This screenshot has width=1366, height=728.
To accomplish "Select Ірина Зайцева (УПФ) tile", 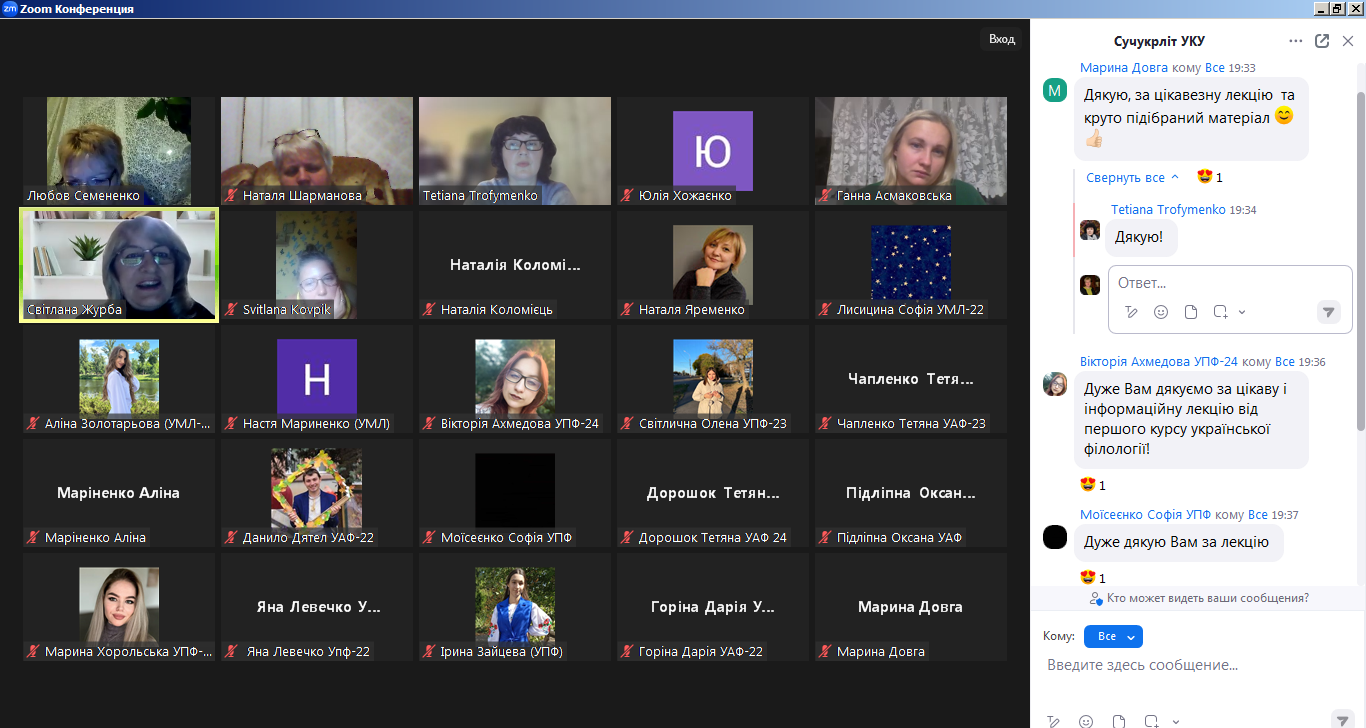I will click(515, 607).
